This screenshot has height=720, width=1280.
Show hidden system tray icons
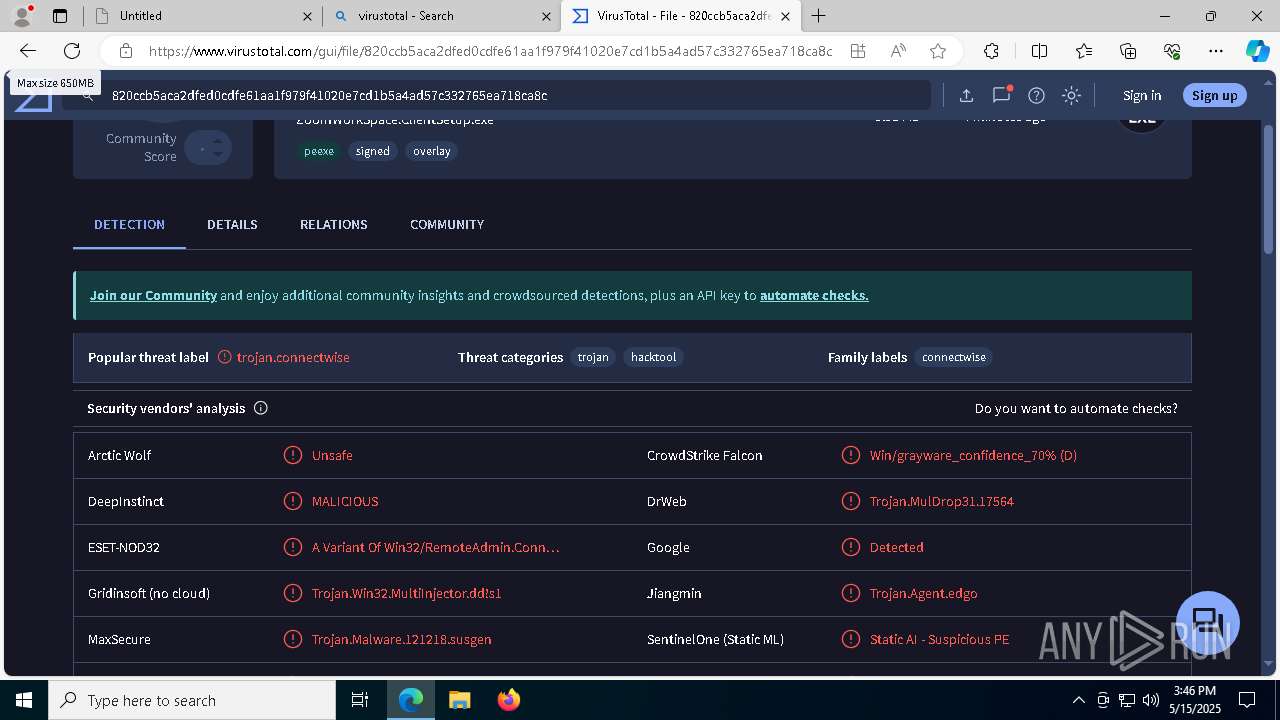coord(1078,700)
